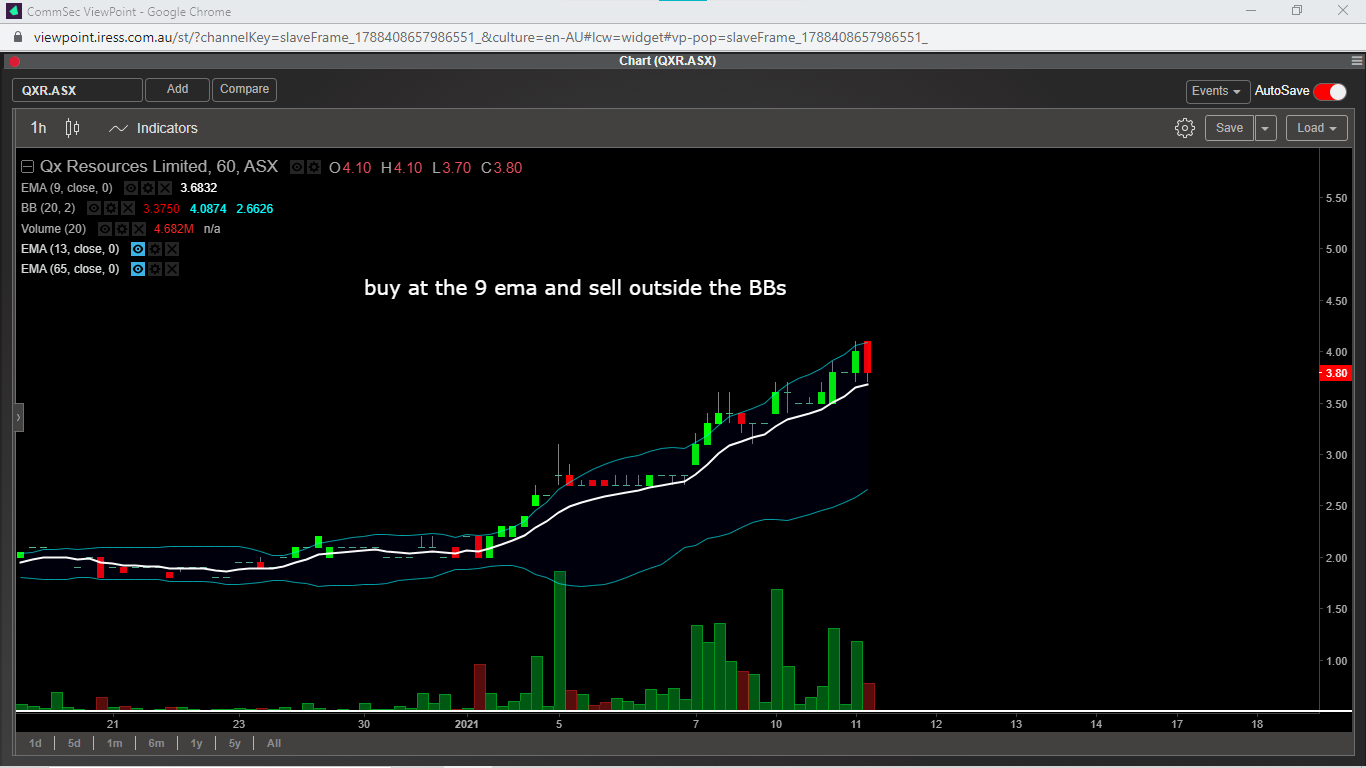Select the 5d time range

[74, 743]
